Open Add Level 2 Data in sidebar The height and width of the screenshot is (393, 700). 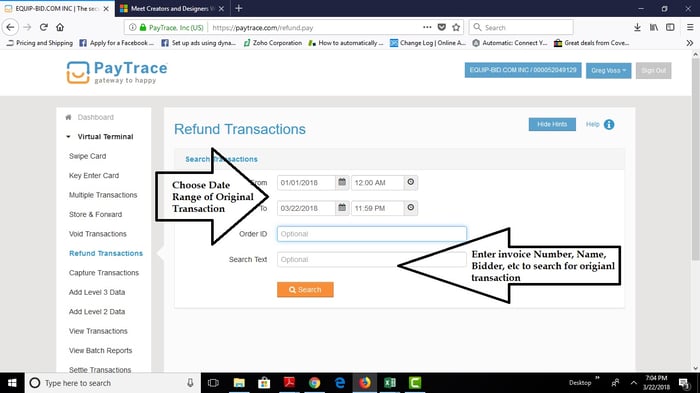[97, 312]
